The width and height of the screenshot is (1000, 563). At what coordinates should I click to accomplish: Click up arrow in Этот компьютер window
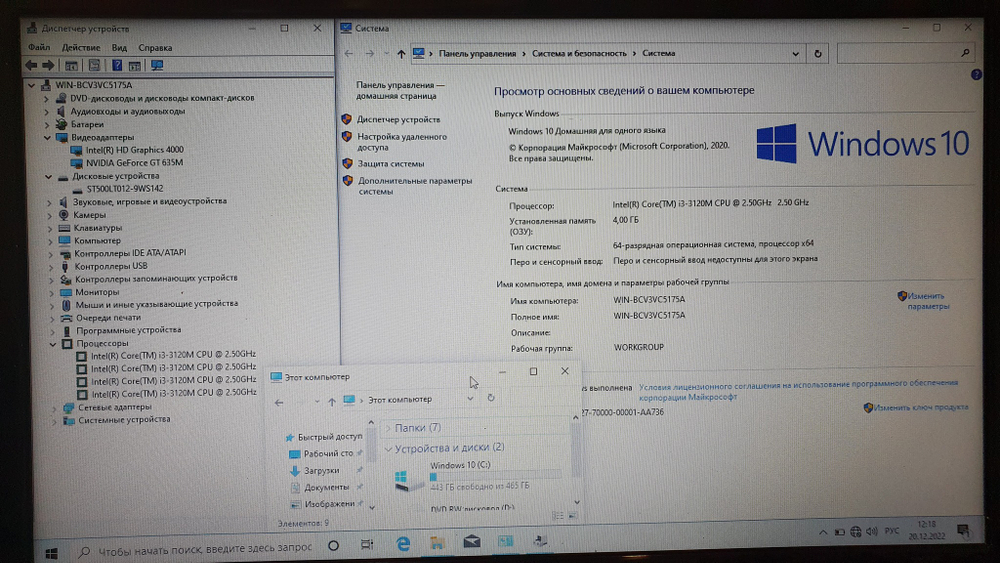[x=332, y=402]
